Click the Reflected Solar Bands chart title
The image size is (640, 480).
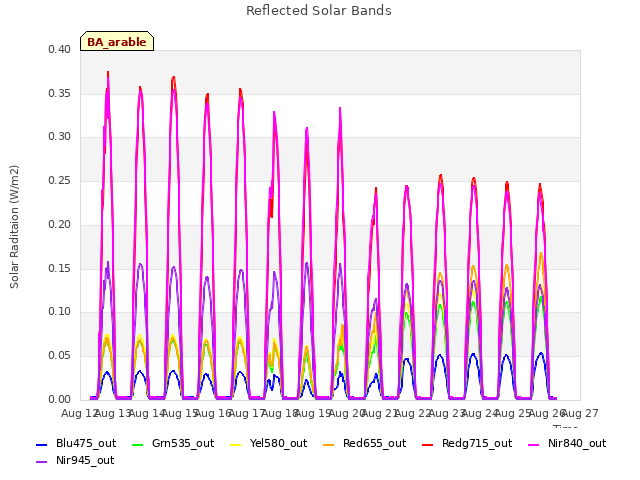[319, 11]
